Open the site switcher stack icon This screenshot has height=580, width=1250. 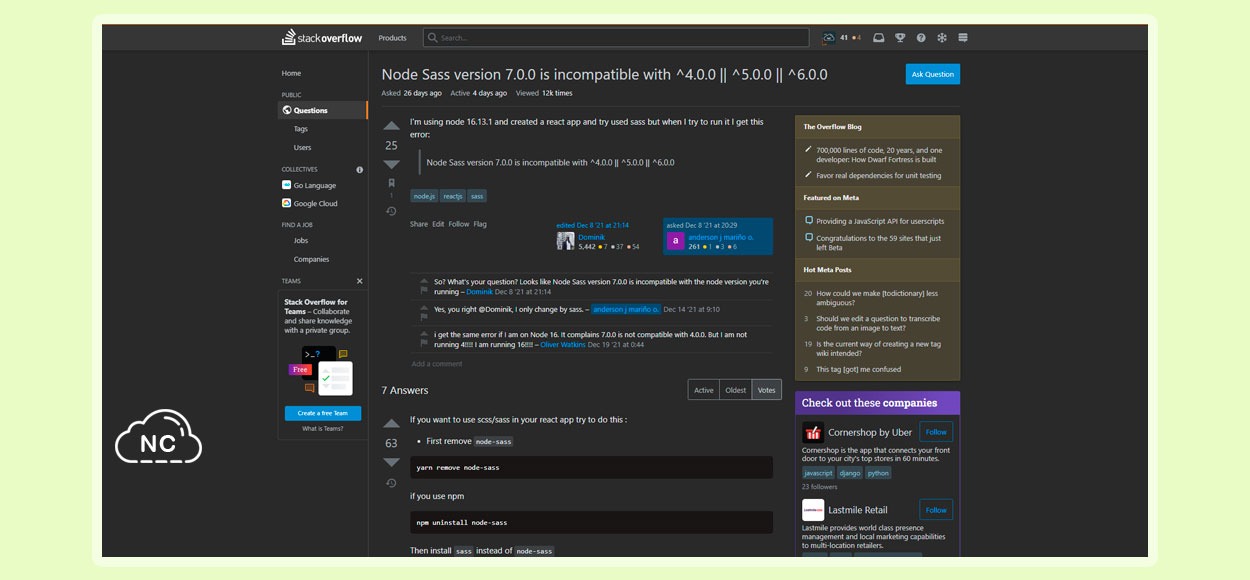point(963,38)
